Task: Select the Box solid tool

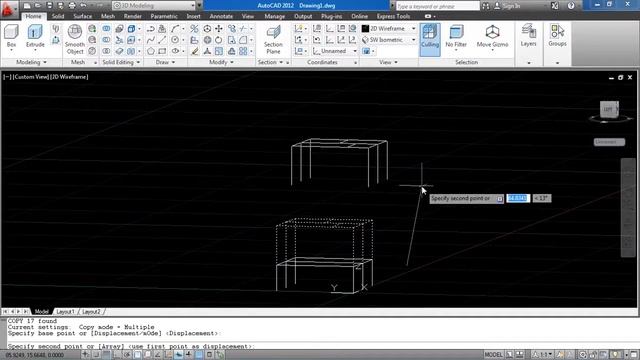Action: tap(11, 37)
